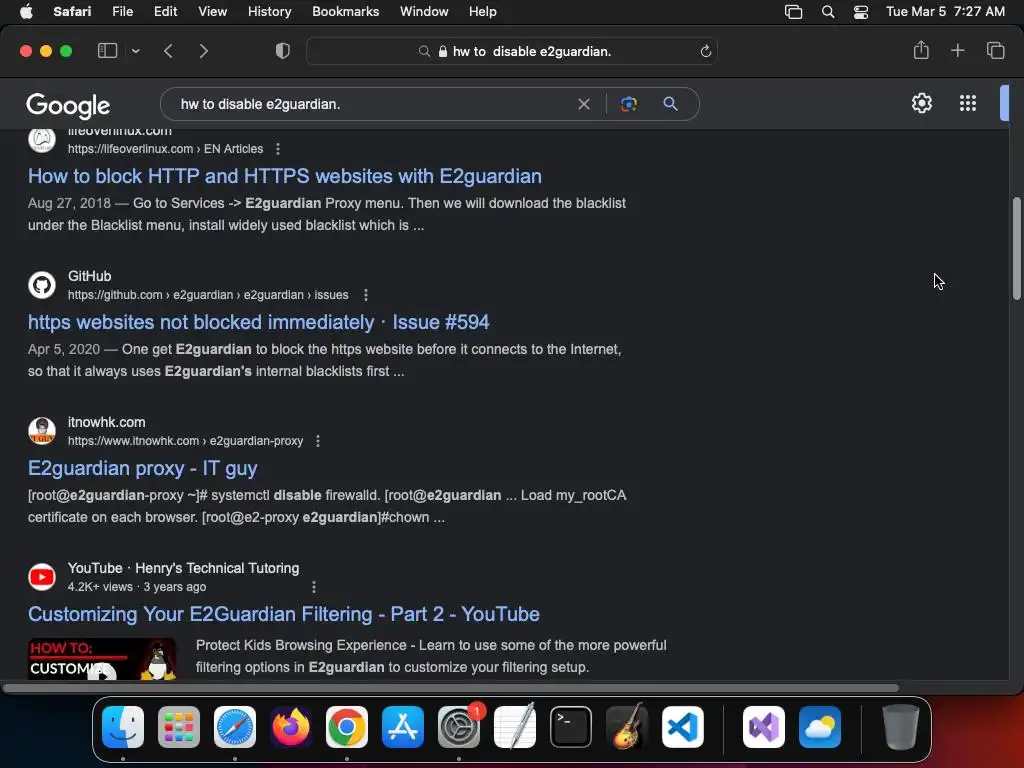This screenshot has height=768, width=1024.
Task: Go forward to the next page
Action: point(203,51)
